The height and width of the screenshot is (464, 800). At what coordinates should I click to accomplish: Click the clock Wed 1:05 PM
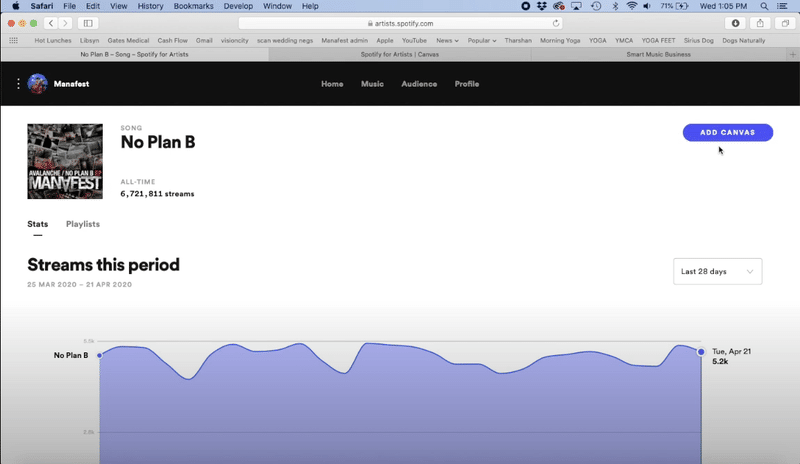coord(723,6)
